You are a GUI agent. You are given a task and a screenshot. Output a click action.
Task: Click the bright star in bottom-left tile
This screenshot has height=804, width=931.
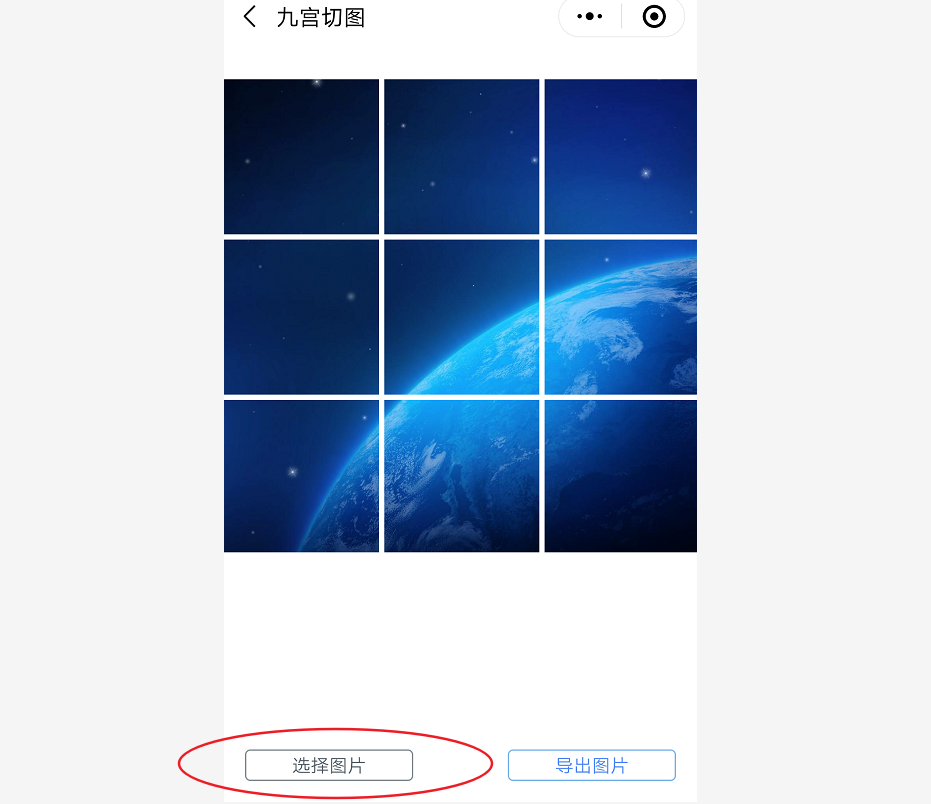click(x=292, y=472)
